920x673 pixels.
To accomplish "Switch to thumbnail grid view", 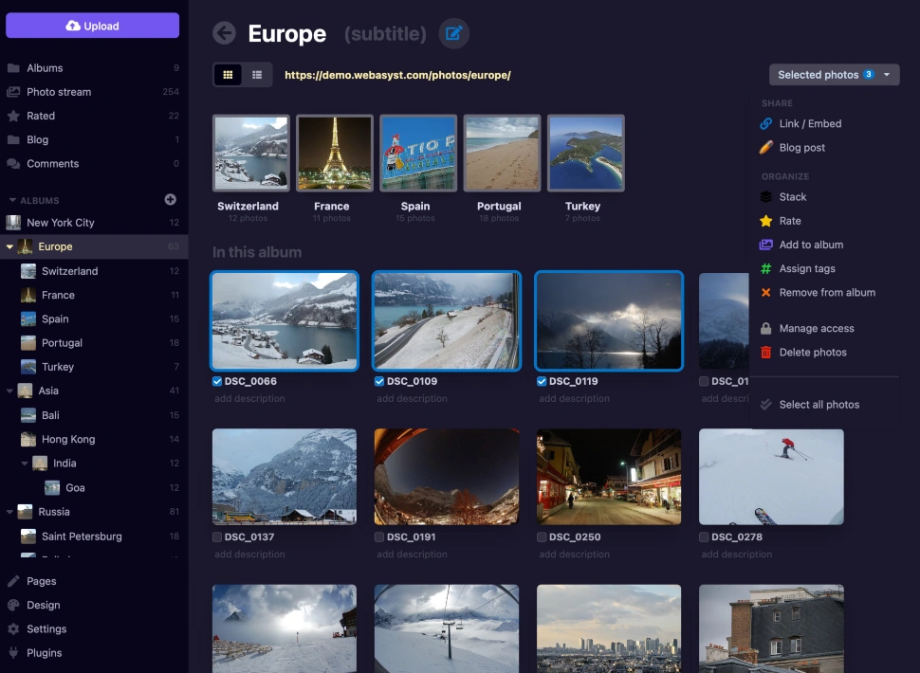I will (228, 75).
